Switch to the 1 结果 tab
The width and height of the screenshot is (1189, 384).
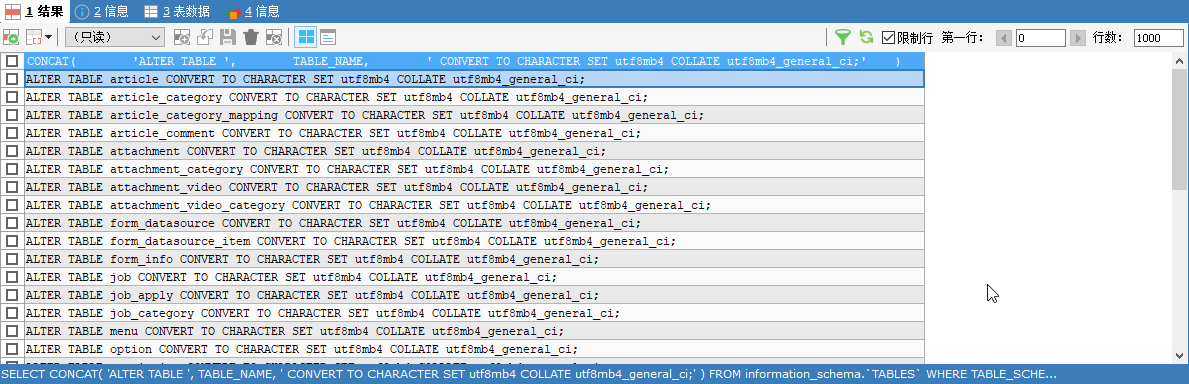[35, 11]
